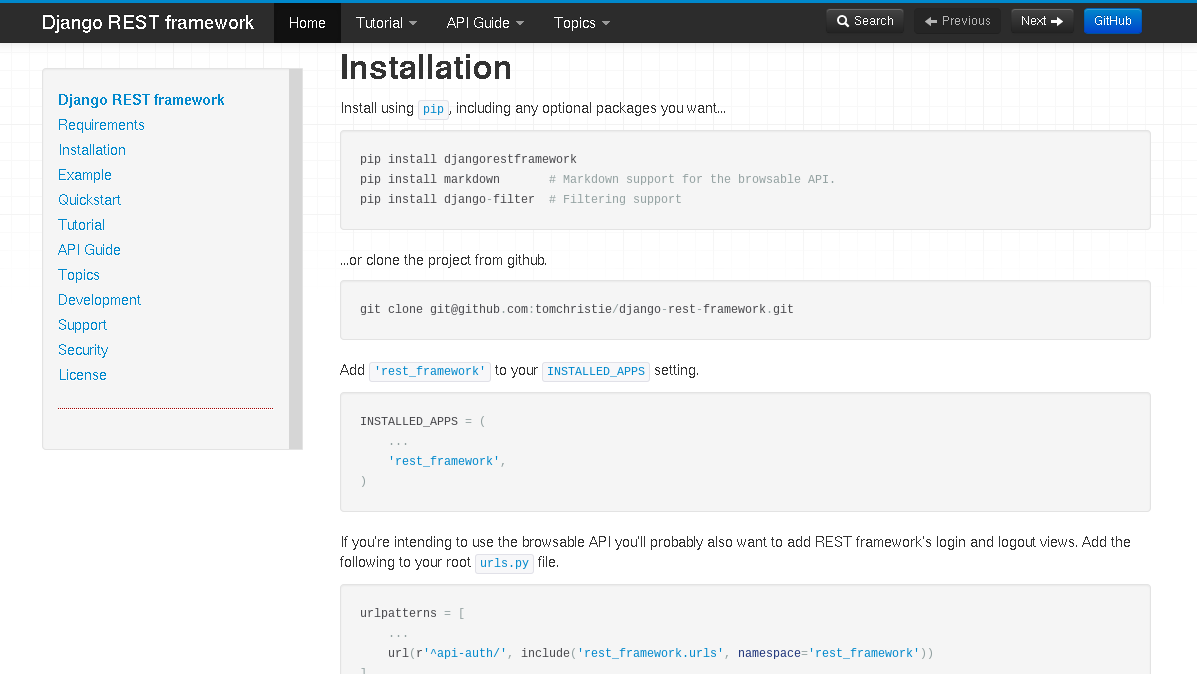Open the GitHub button
Image resolution: width=1197 pixels, height=674 pixels.
(1112, 21)
